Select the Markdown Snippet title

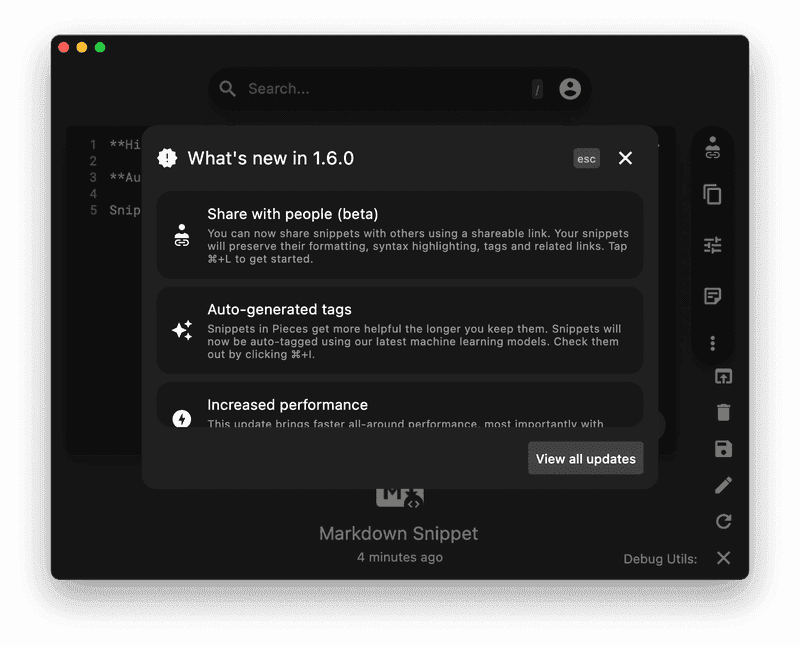pyautogui.click(x=398, y=534)
